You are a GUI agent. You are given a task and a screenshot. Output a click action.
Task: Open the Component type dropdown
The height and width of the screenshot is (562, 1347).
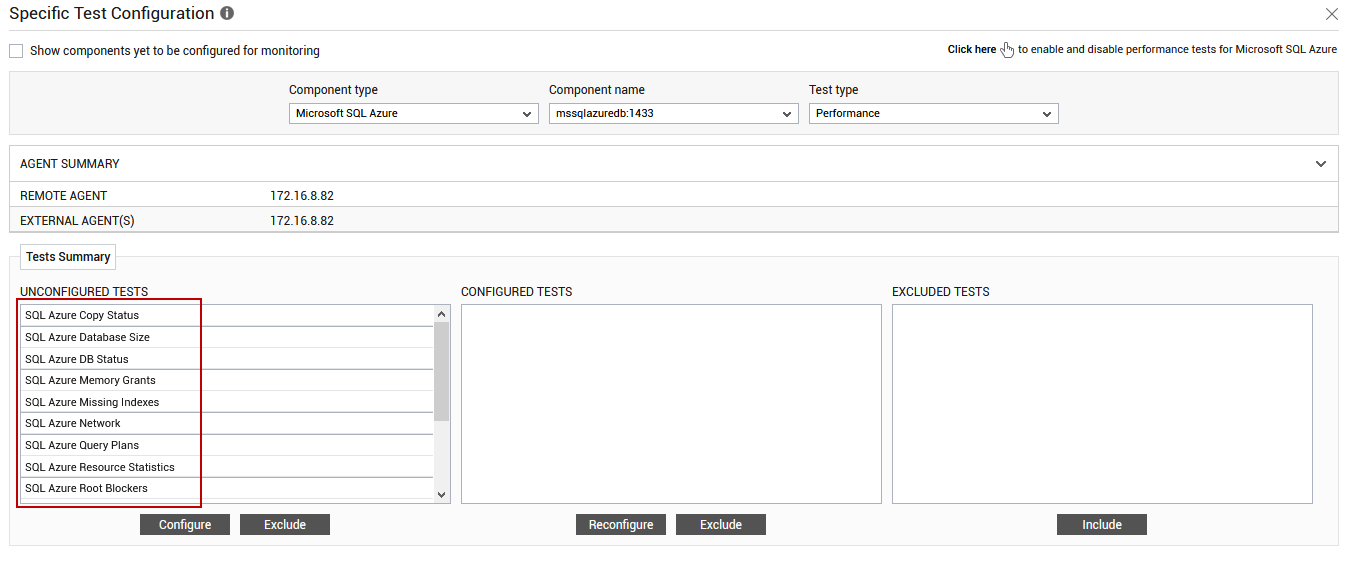click(x=414, y=114)
